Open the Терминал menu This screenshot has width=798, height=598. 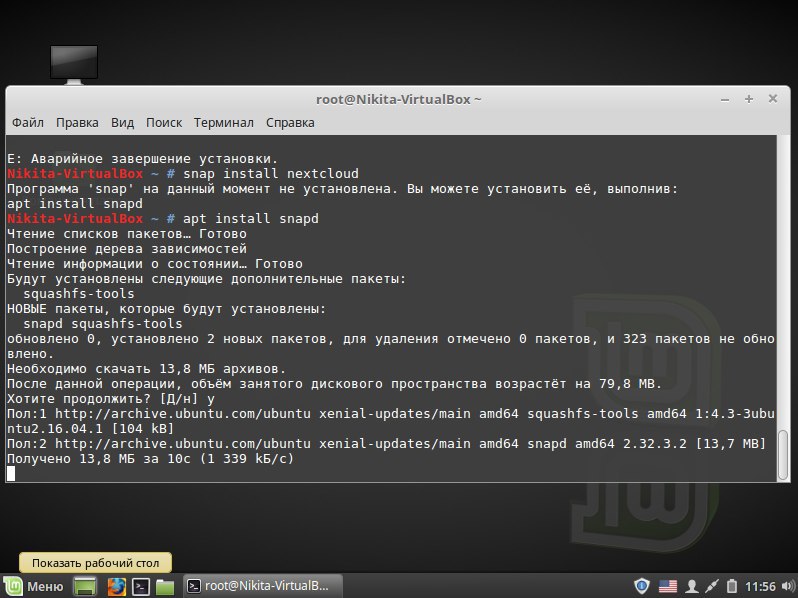223,123
